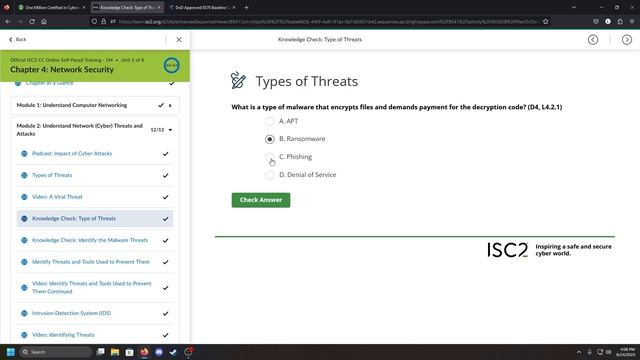Switch to DoD Approved 8570 Baseline tab
This screenshot has width=640, height=360.
click(202, 7)
